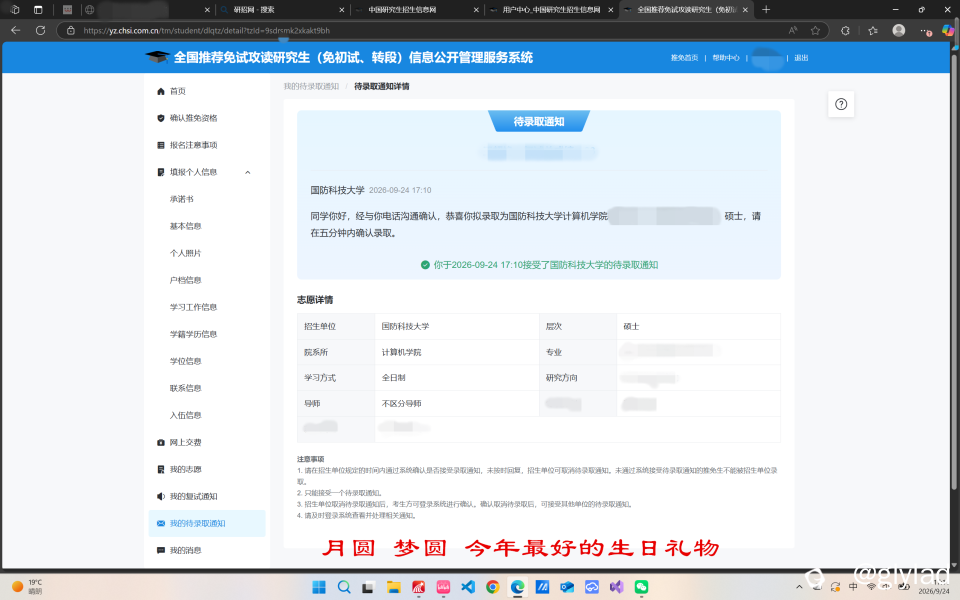The width and height of the screenshot is (960, 600).
Task: Open favorites list icon in toolbar
Action: tap(873, 30)
